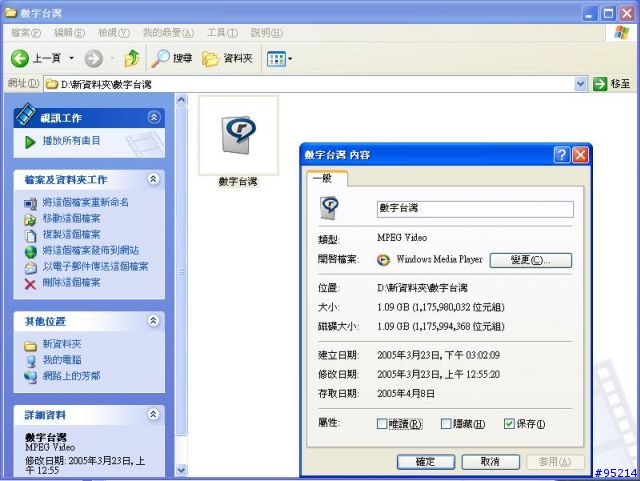Click the 新資料夾 folder icon in sidebar
The width and height of the screenshot is (640, 481).
coord(30,346)
